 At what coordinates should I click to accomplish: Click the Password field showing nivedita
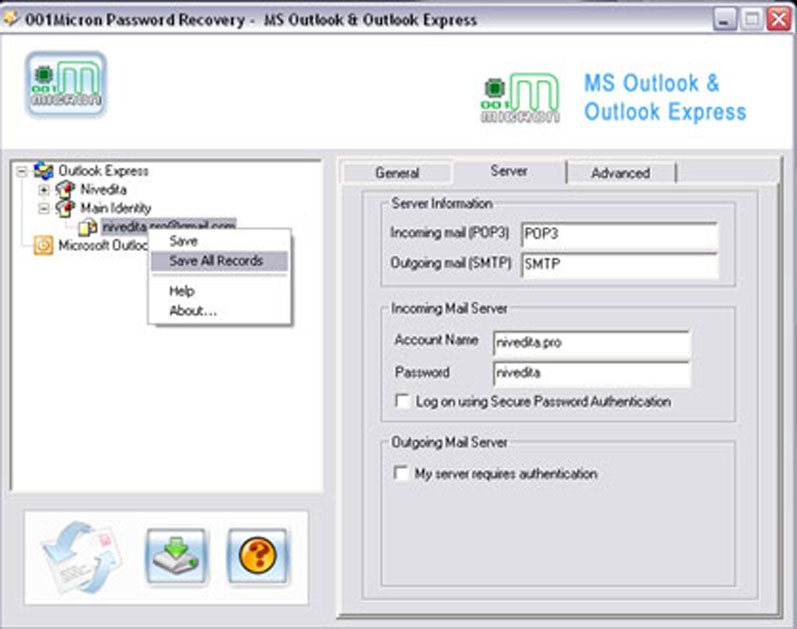pyautogui.click(x=591, y=373)
